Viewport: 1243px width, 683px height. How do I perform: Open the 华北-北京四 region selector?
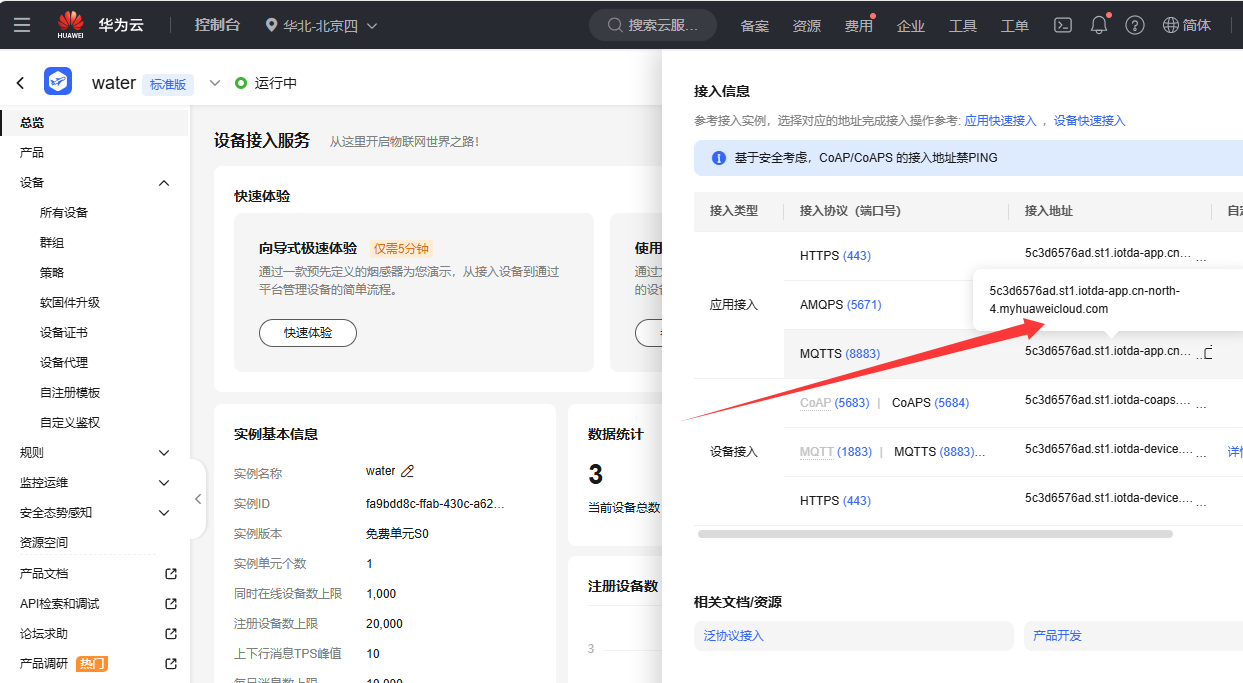click(320, 26)
